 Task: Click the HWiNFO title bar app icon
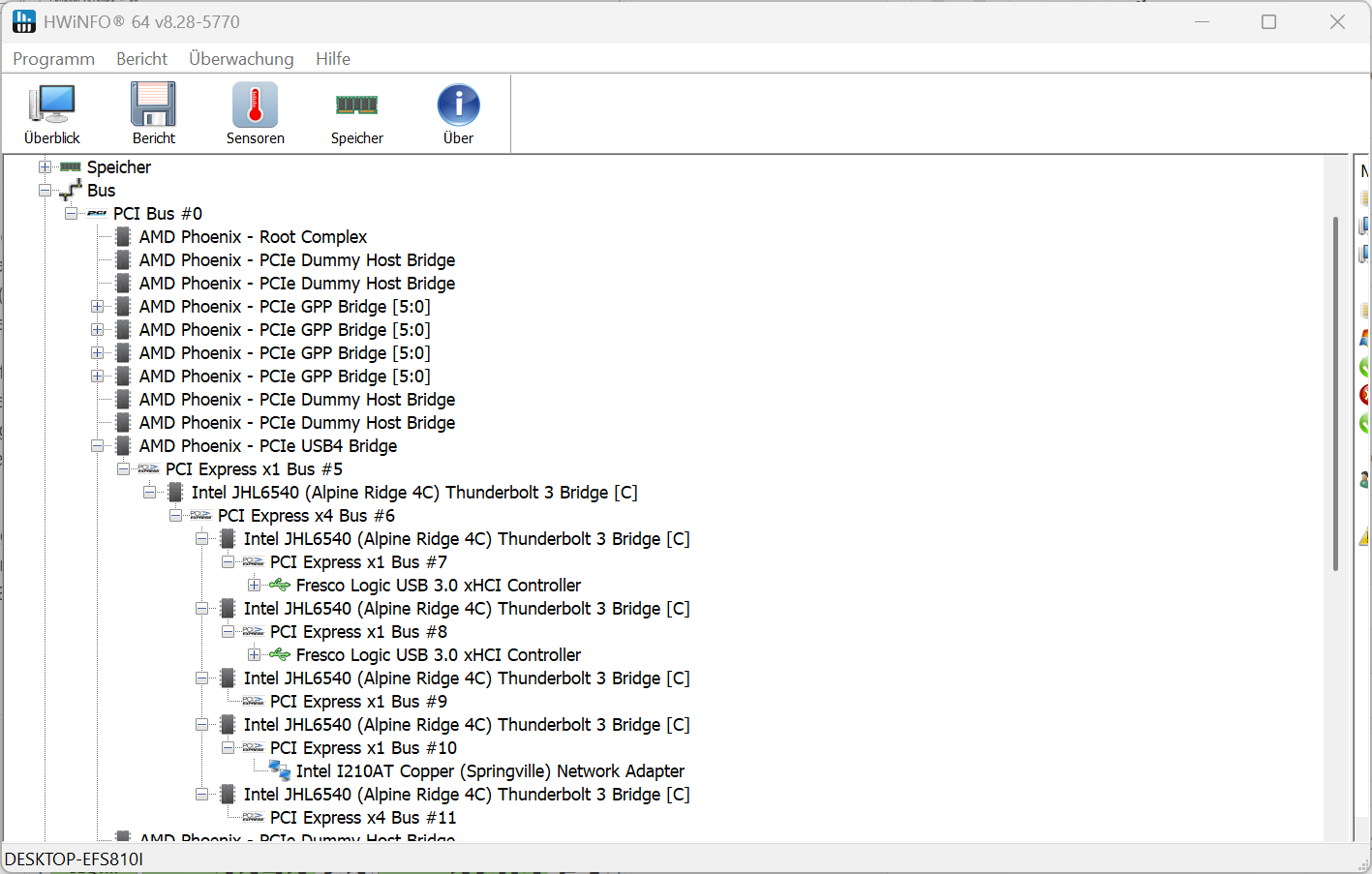click(x=24, y=21)
